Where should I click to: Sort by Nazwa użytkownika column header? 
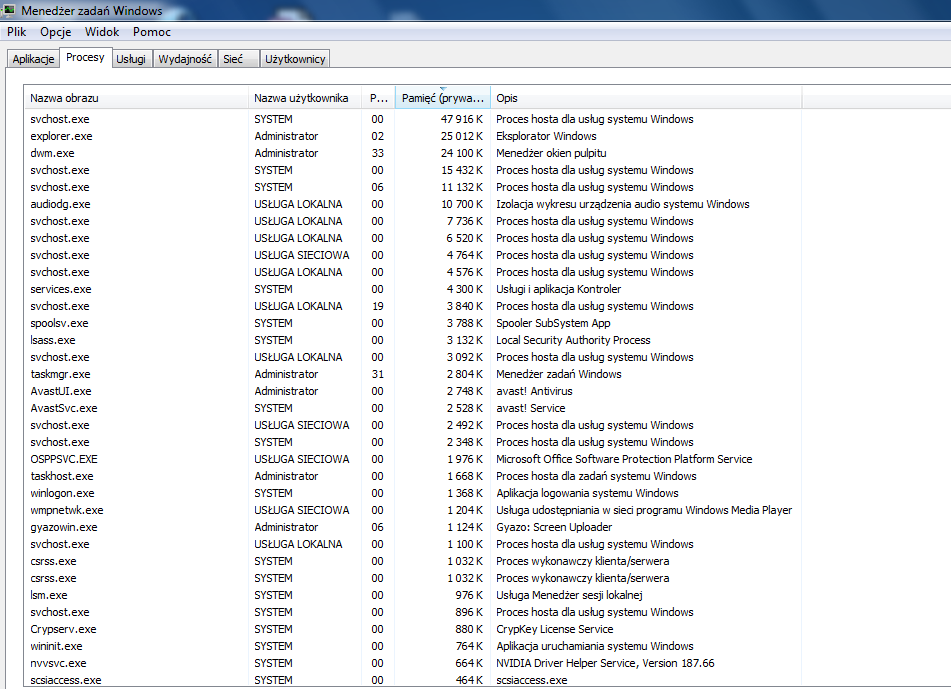coord(305,98)
